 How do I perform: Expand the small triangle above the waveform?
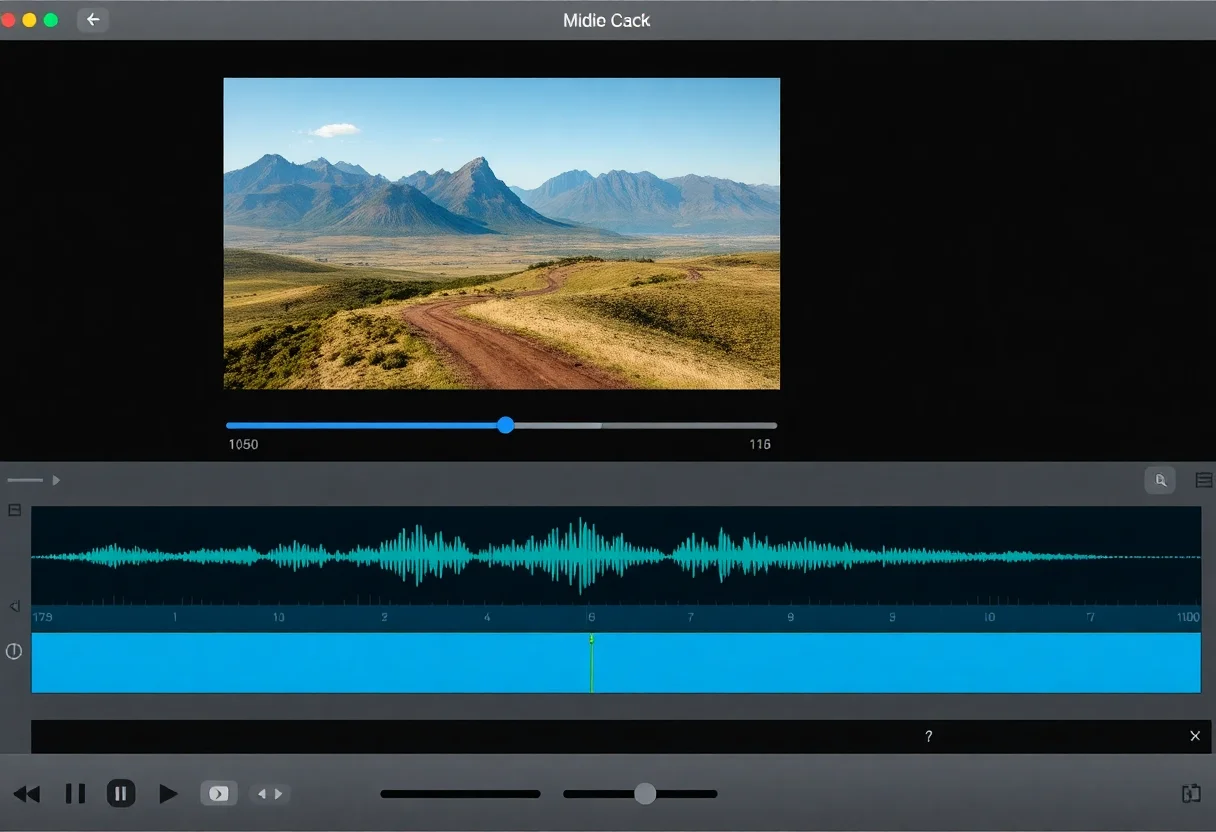[x=56, y=481]
